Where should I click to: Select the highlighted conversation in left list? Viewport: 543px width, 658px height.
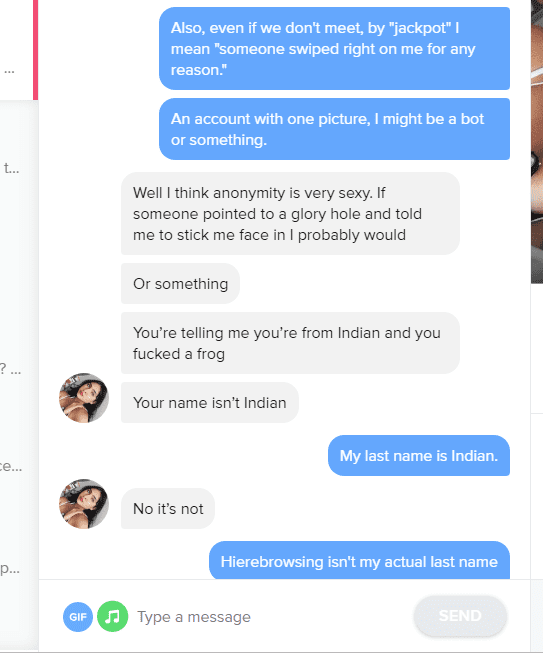pyautogui.click(x=19, y=50)
